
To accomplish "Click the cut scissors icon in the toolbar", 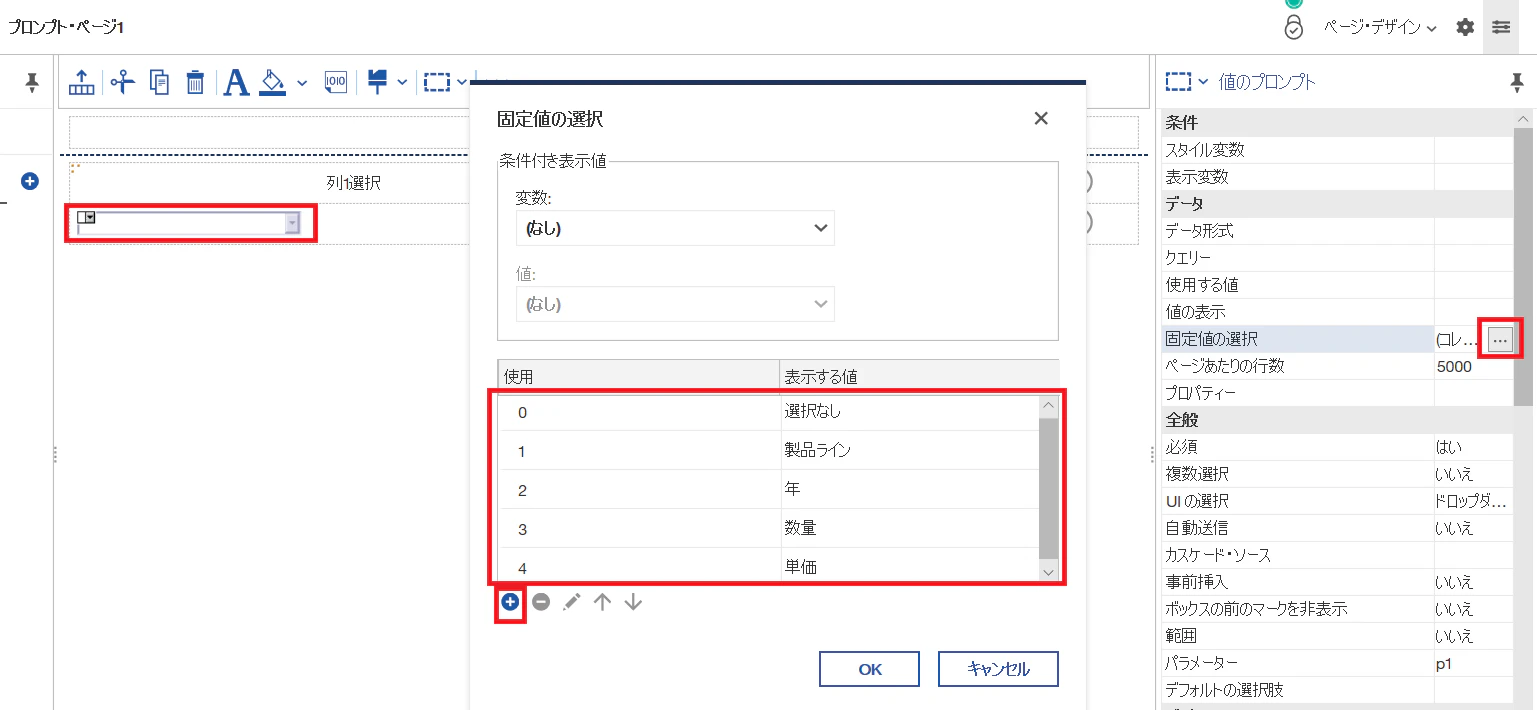I will tap(122, 82).
